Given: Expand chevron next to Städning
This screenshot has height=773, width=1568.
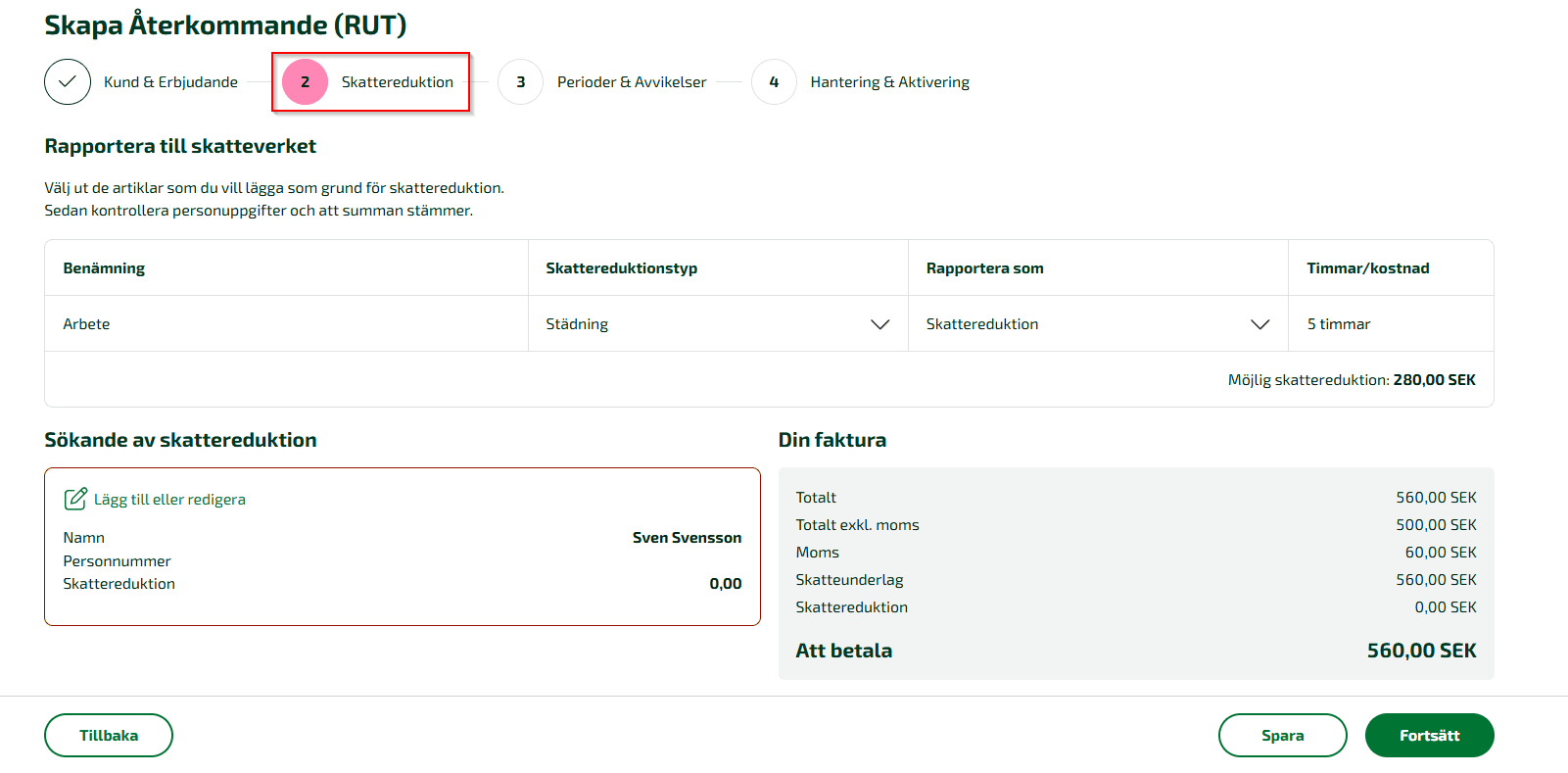Looking at the screenshot, I should click(880, 324).
